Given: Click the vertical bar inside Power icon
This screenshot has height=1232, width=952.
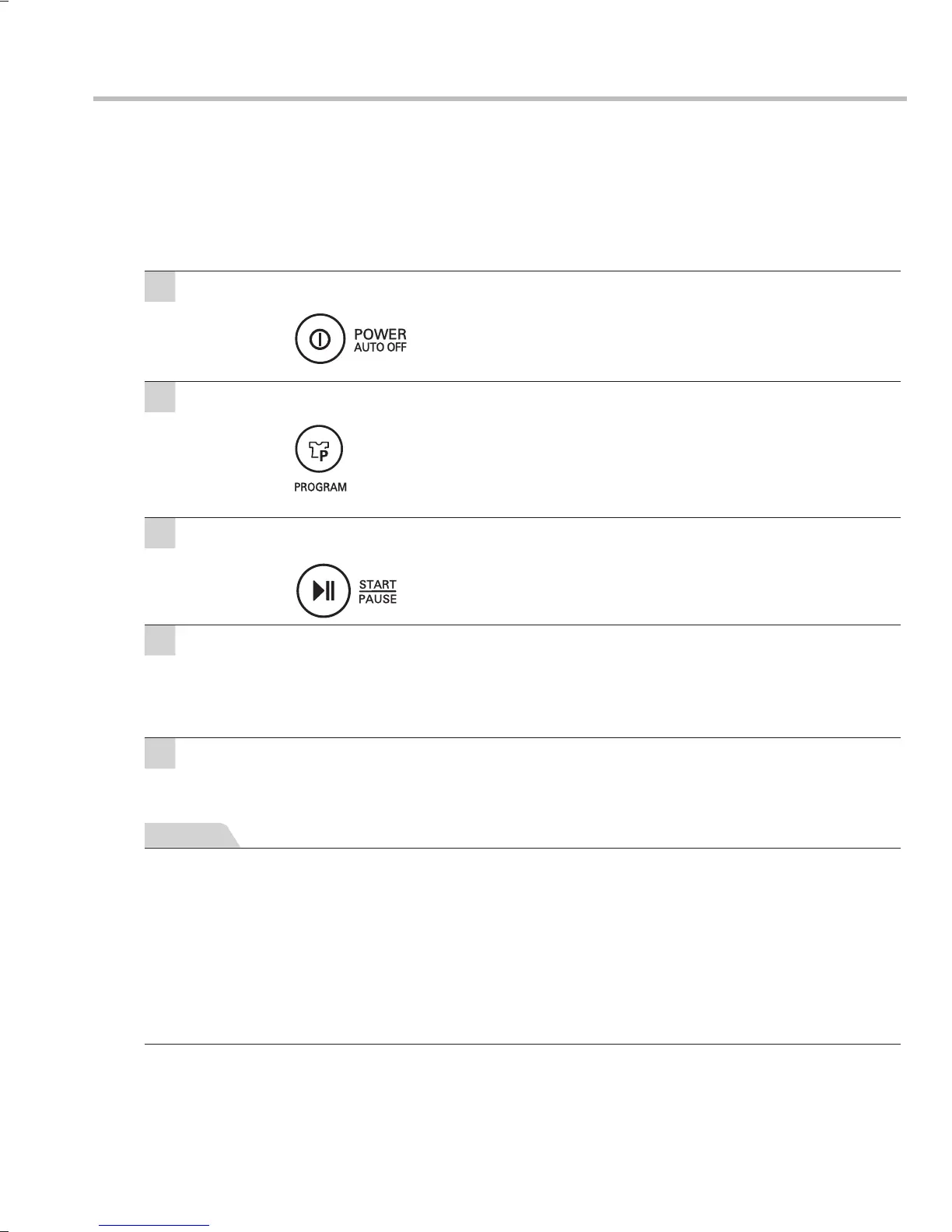Looking at the screenshot, I should click(x=320, y=339).
